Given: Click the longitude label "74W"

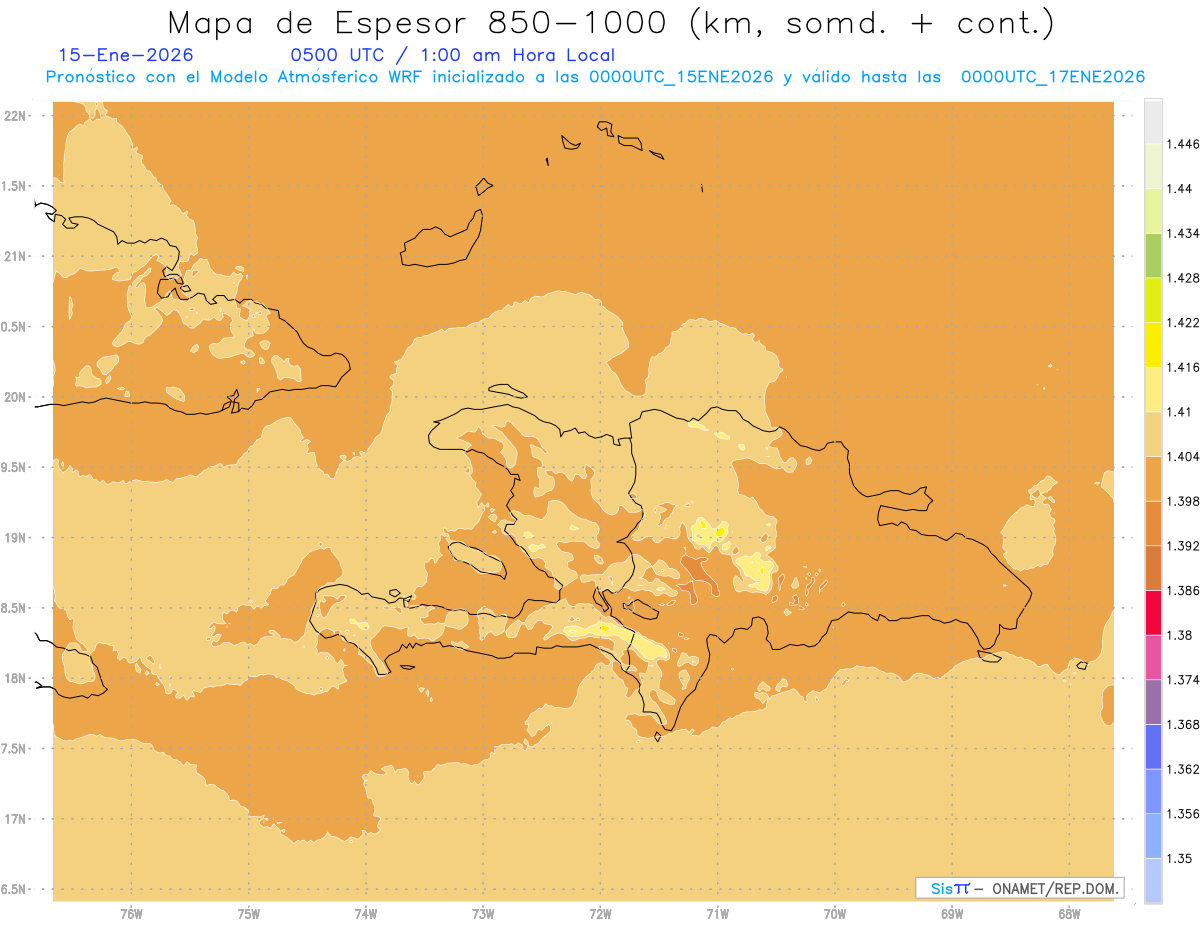Looking at the screenshot, I should tap(366, 914).
